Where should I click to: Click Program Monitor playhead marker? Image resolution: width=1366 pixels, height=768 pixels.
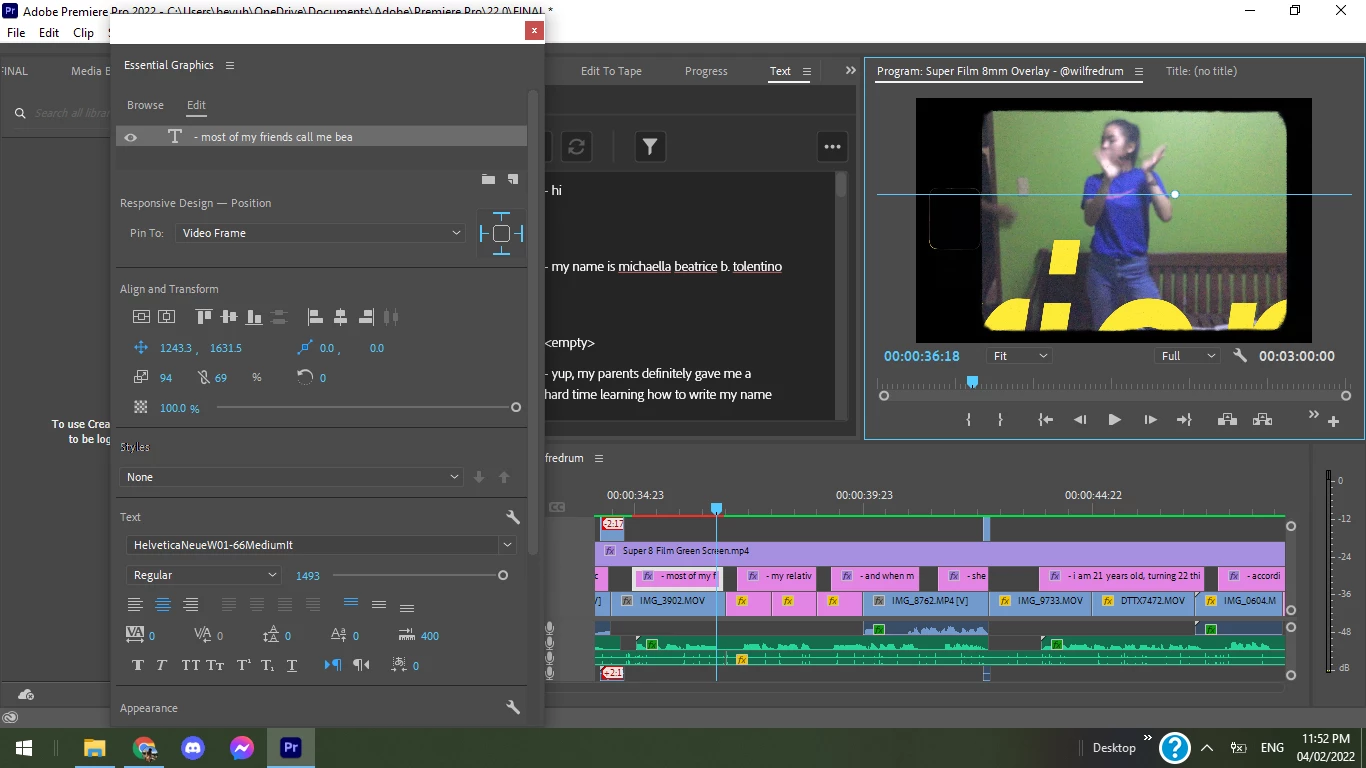click(972, 382)
